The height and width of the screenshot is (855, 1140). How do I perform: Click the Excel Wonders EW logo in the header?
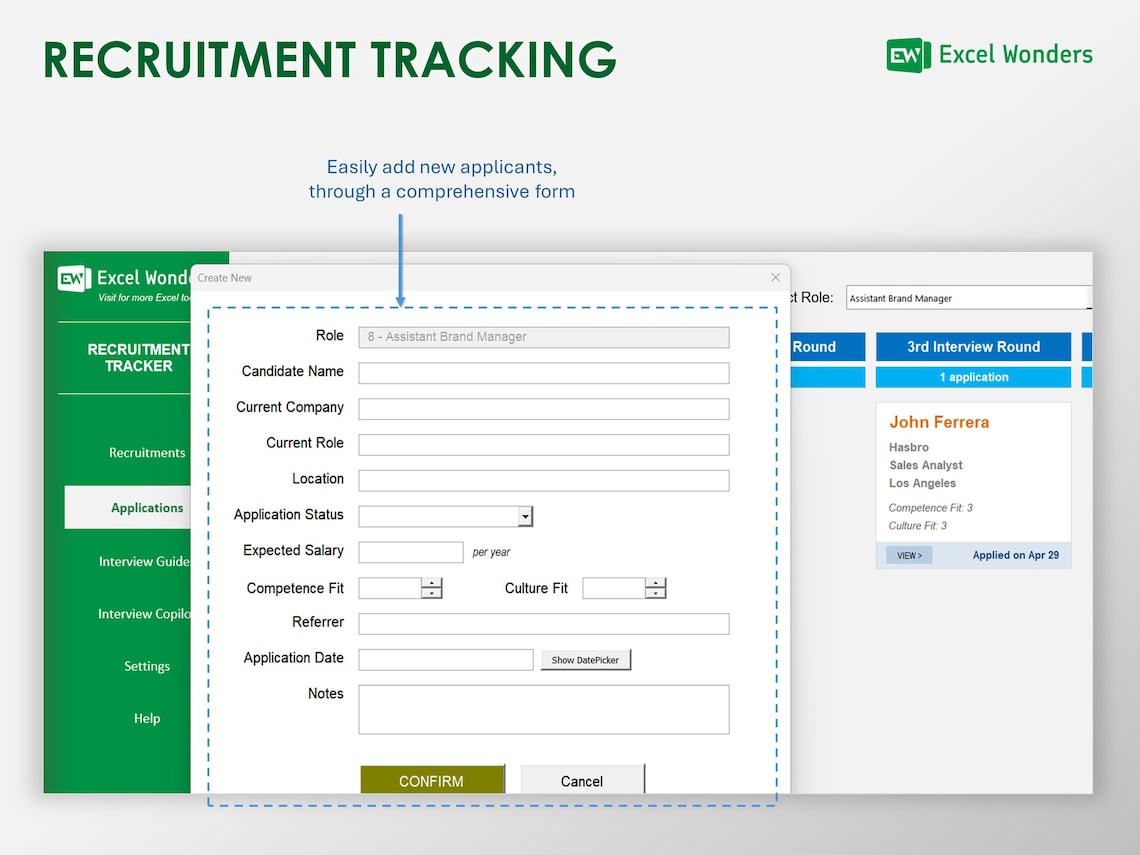[x=906, y=55]
